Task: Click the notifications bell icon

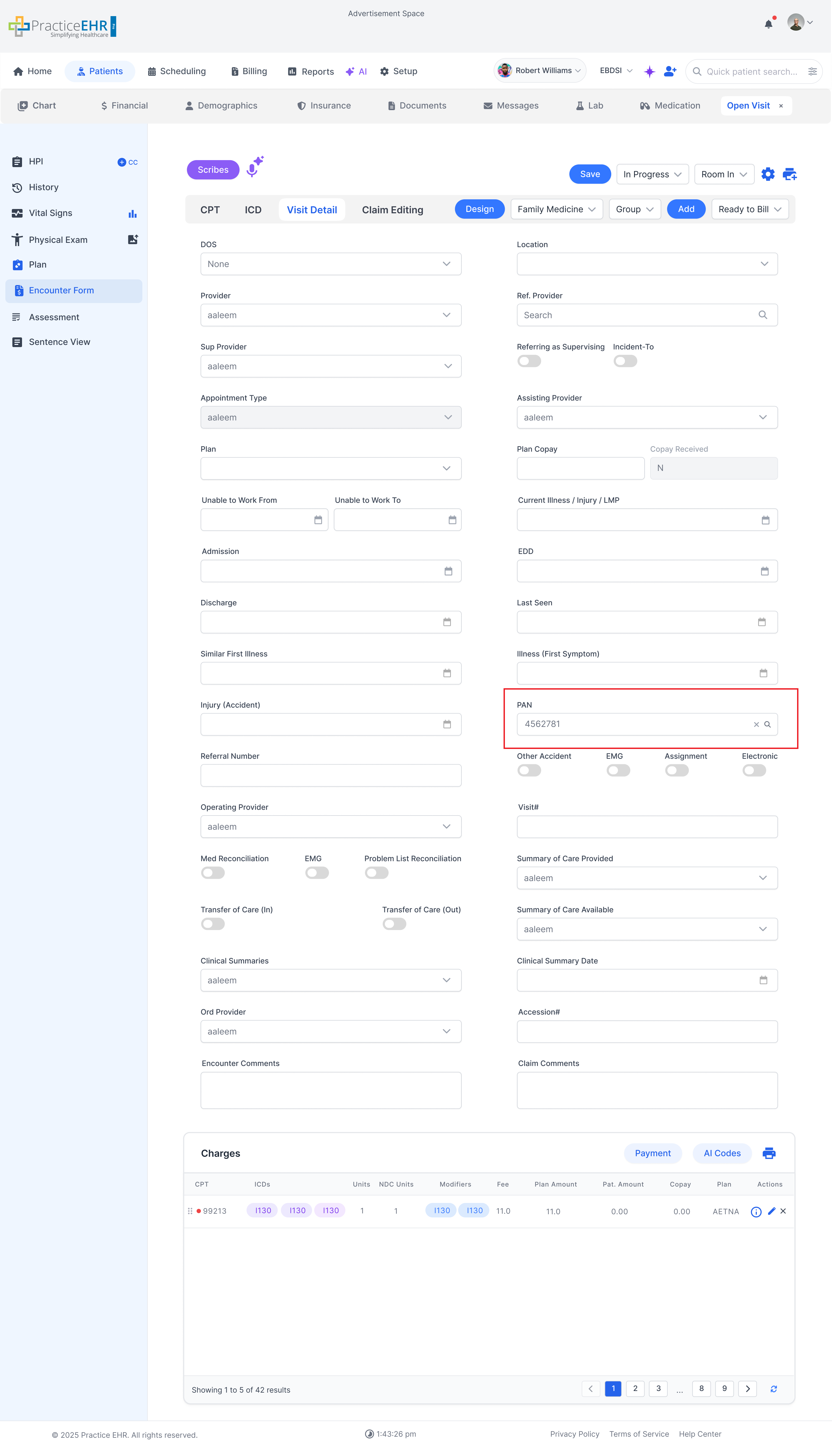Action: 768,23
